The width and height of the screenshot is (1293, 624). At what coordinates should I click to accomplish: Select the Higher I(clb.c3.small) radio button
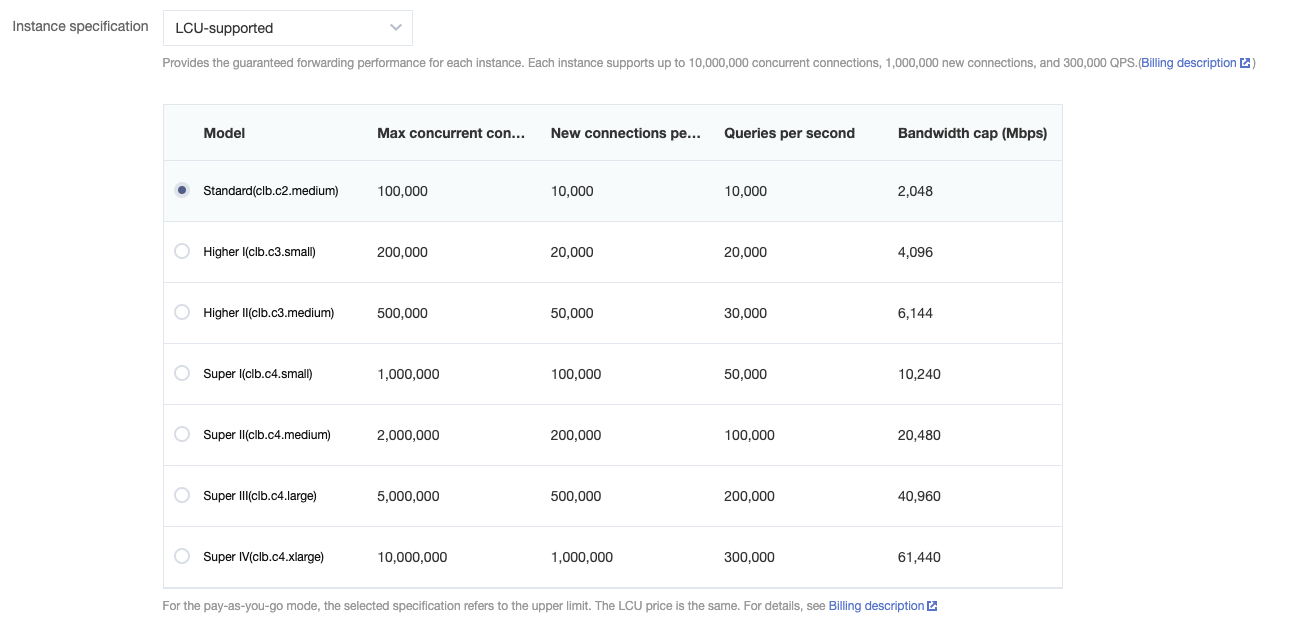pyautogui.click(x=182, y=251)
